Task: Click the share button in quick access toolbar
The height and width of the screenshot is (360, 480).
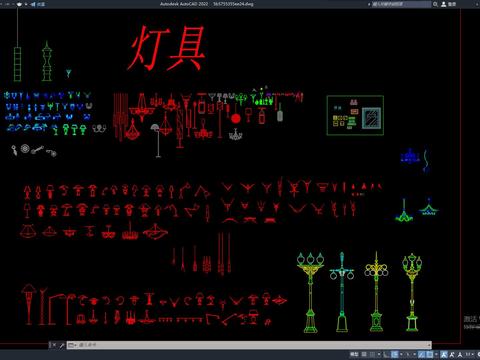Action: pos(38,4)
